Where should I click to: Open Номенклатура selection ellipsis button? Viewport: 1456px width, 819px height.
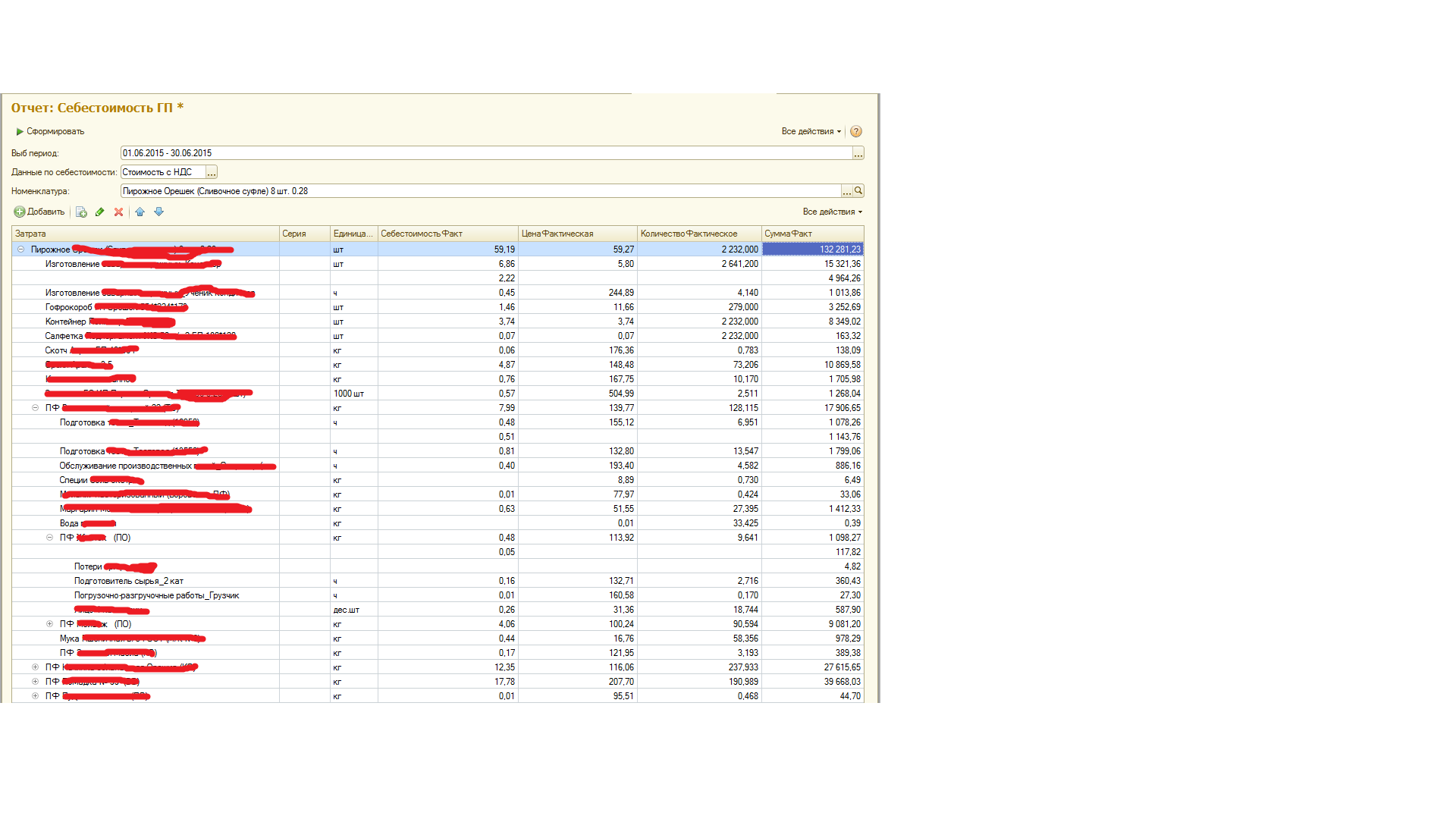point(847,191)
